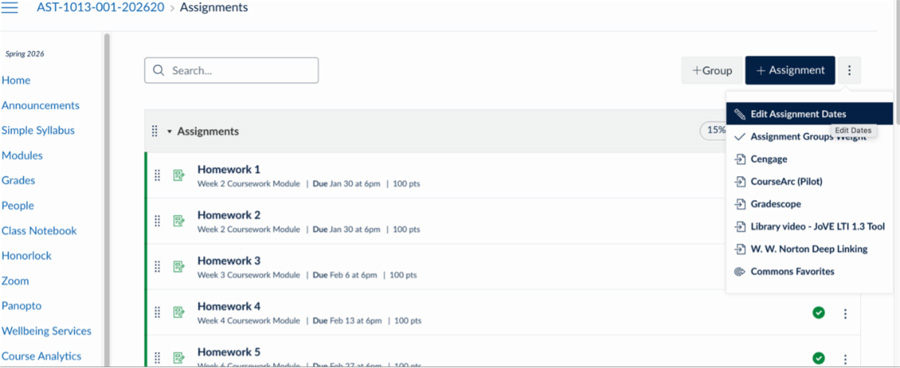Click the Cengage import icon
900x368 pixels.
tap(740, 159)
